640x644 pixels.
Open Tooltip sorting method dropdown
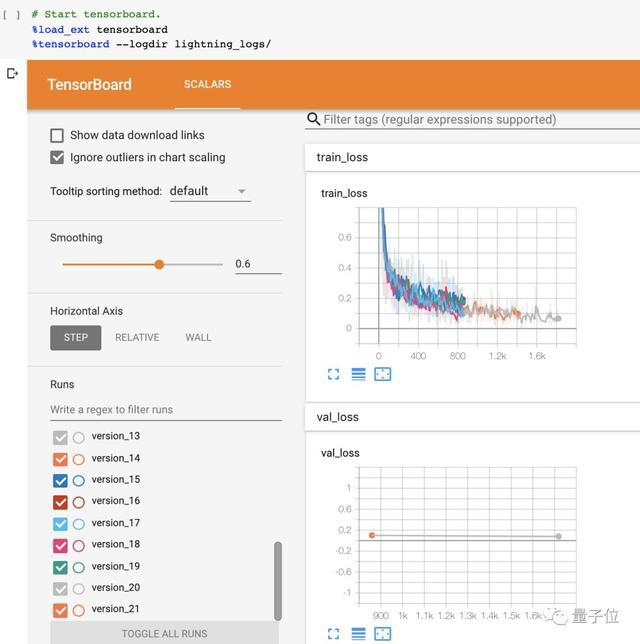coord(209,191)
